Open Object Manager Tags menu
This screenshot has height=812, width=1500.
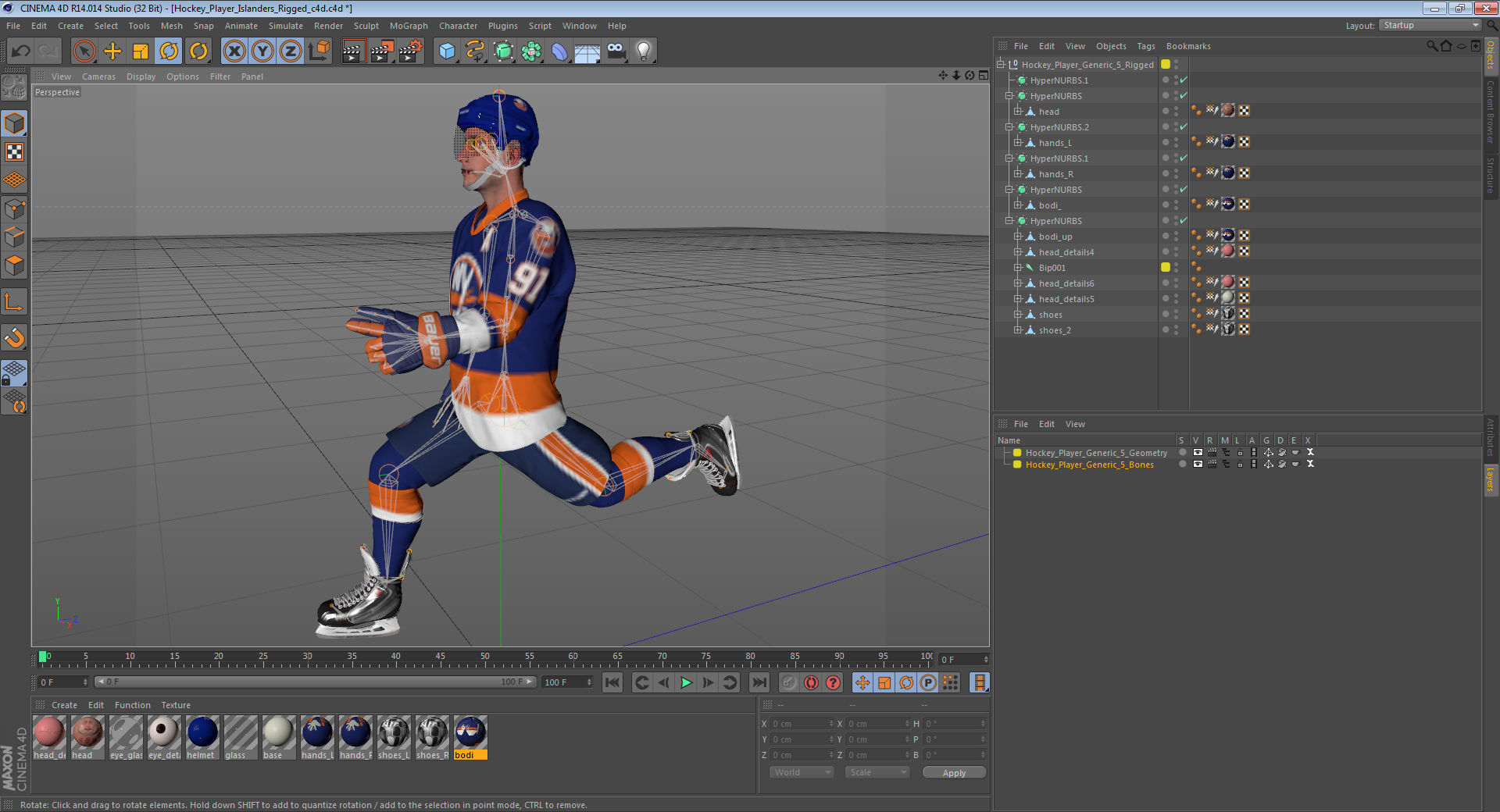point(1145,46)
